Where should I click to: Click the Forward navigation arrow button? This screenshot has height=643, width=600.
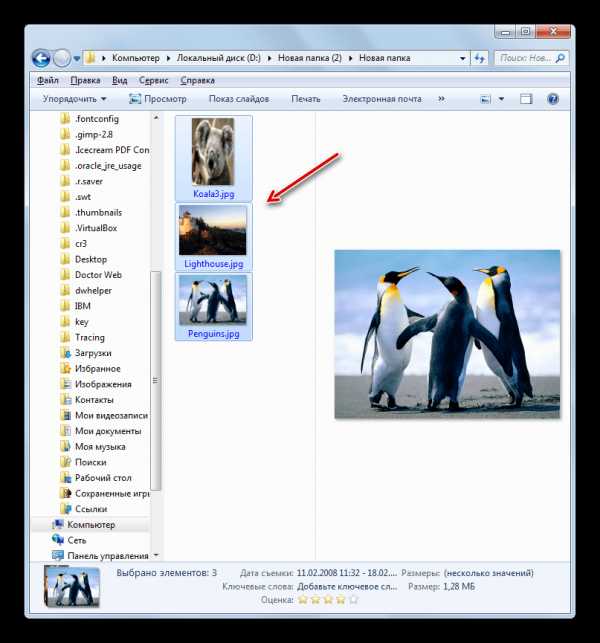pyautogui.click(x=62, y=59)
